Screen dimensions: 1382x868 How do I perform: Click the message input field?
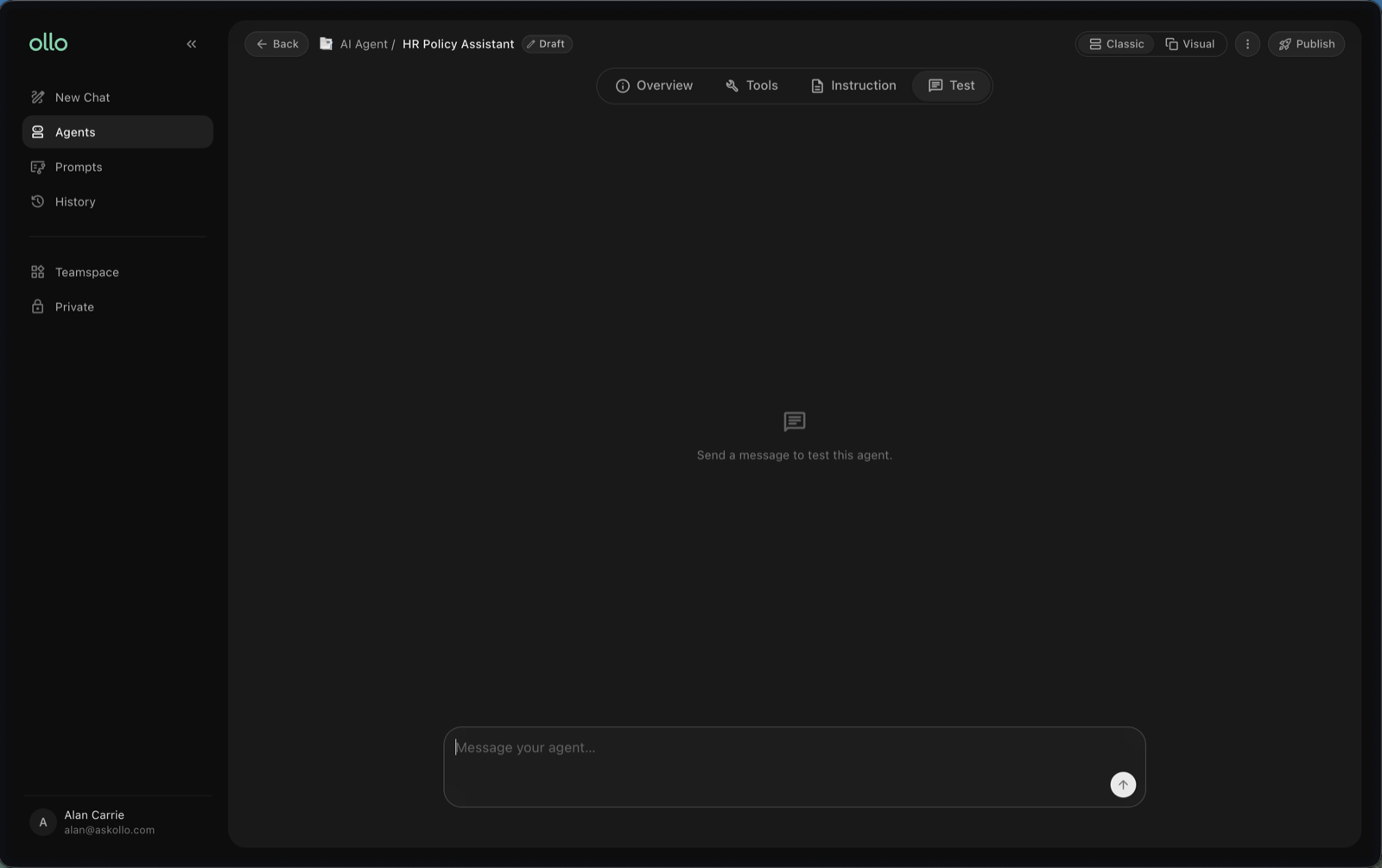[794, 767]
